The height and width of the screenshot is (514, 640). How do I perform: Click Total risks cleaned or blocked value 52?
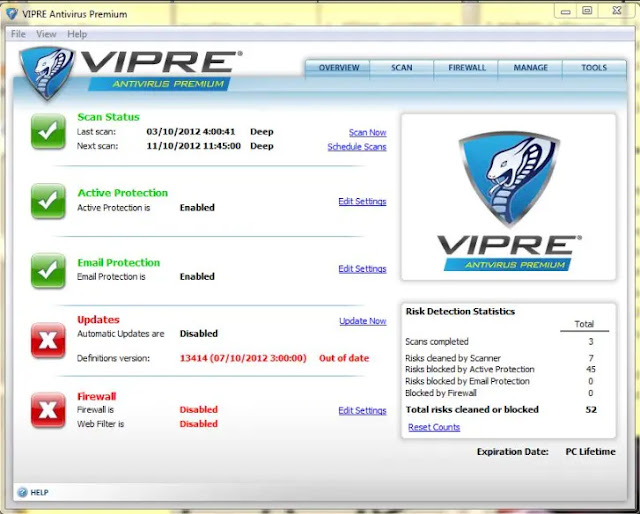tap(591, 409)
